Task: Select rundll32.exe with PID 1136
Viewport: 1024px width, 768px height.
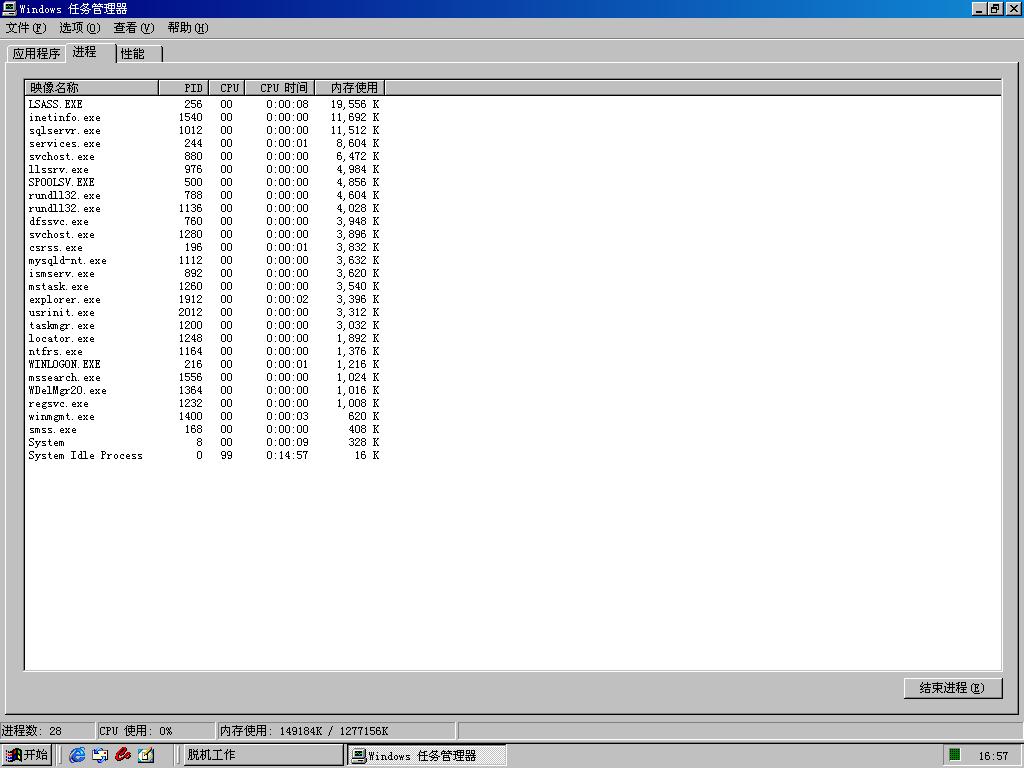Action: (x=204, y=208)
